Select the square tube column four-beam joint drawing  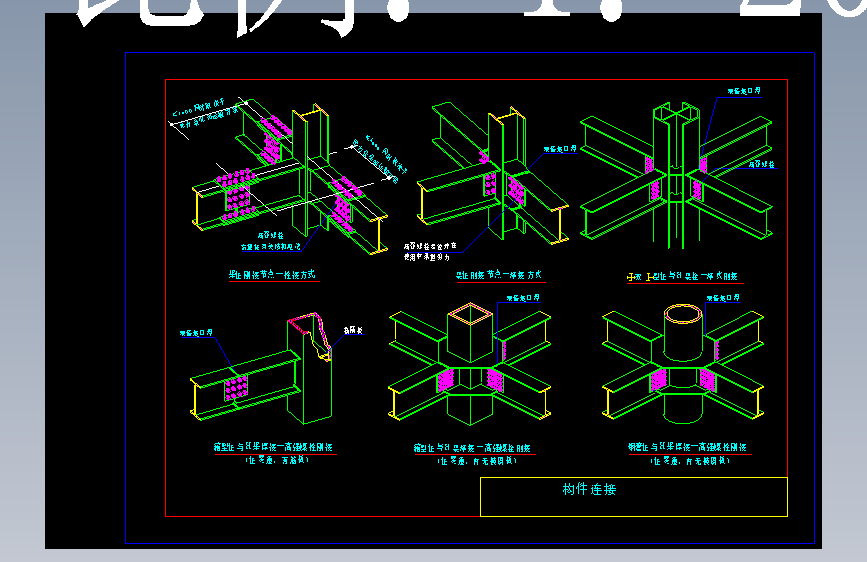[469, 364]
